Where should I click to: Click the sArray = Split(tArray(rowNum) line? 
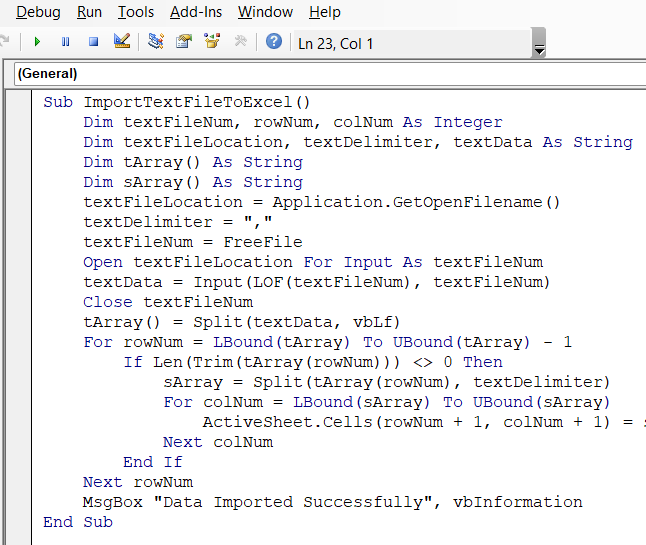point(386,382)
